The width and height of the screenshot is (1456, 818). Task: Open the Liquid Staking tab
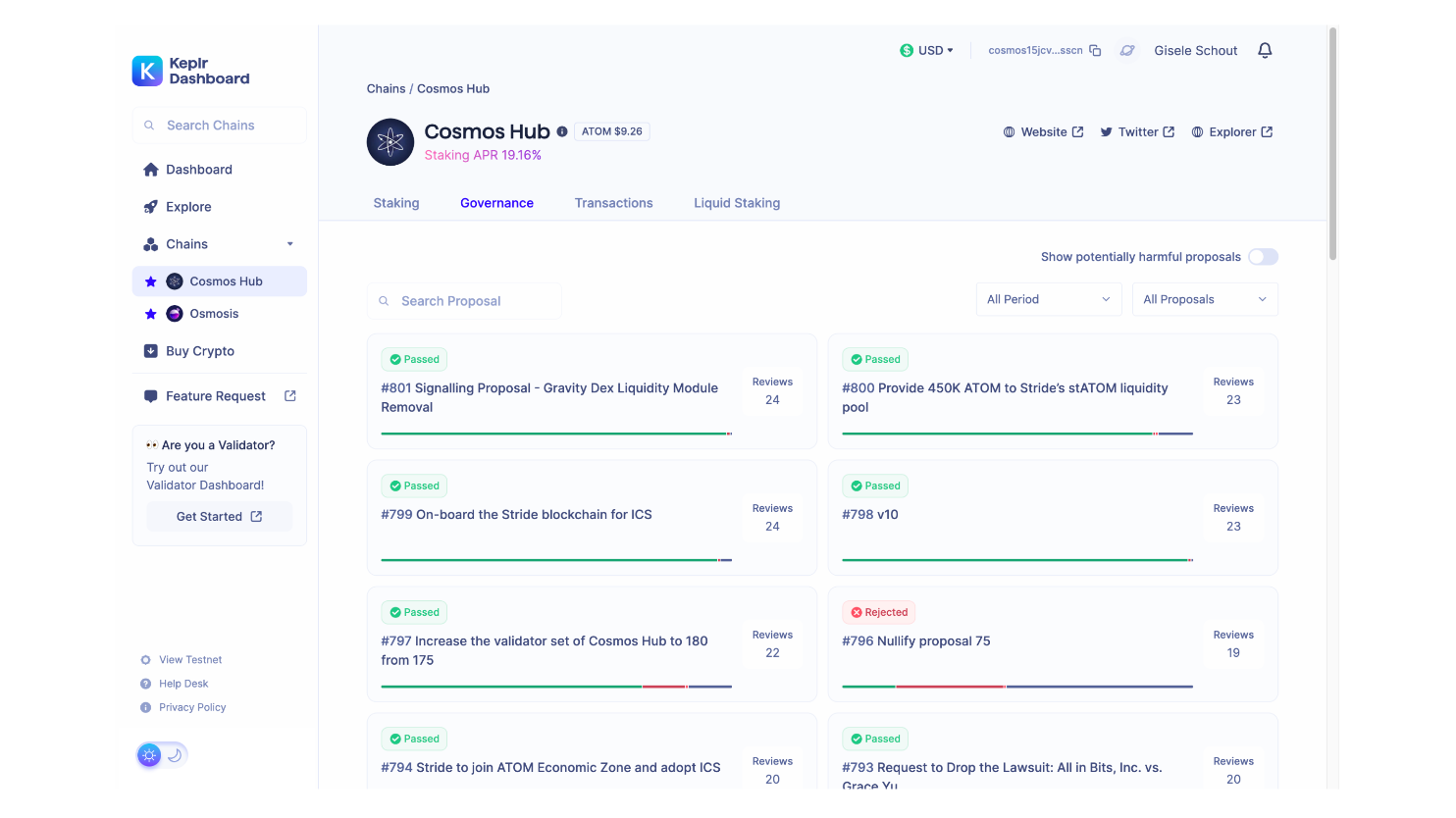coord(737,203)
